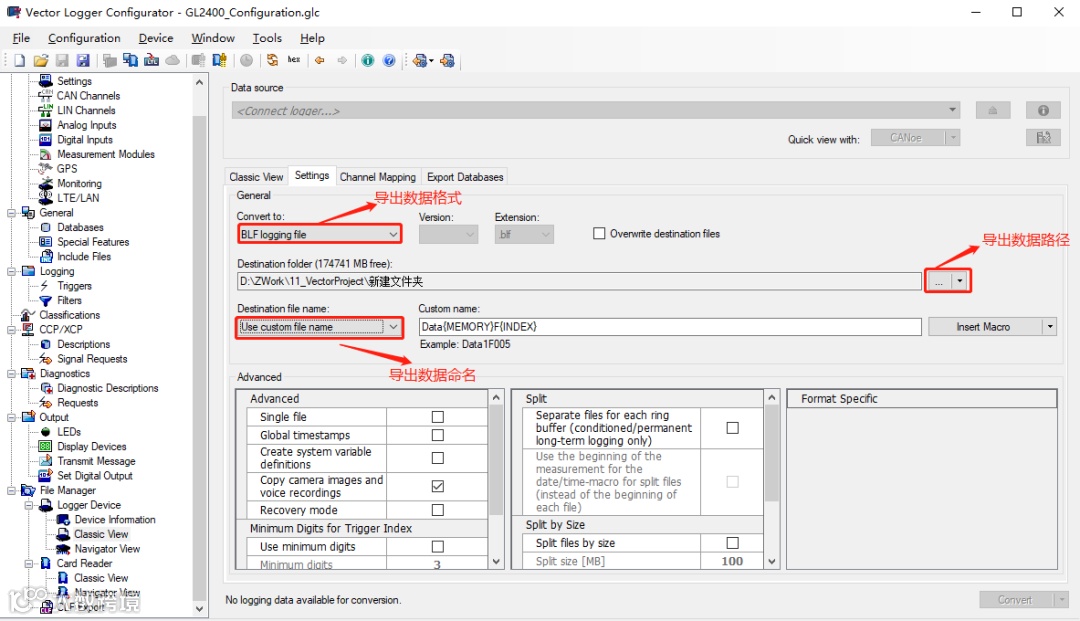Select CAN Channels in the tree
This screenshot has height=621, width=1080.
88,96
